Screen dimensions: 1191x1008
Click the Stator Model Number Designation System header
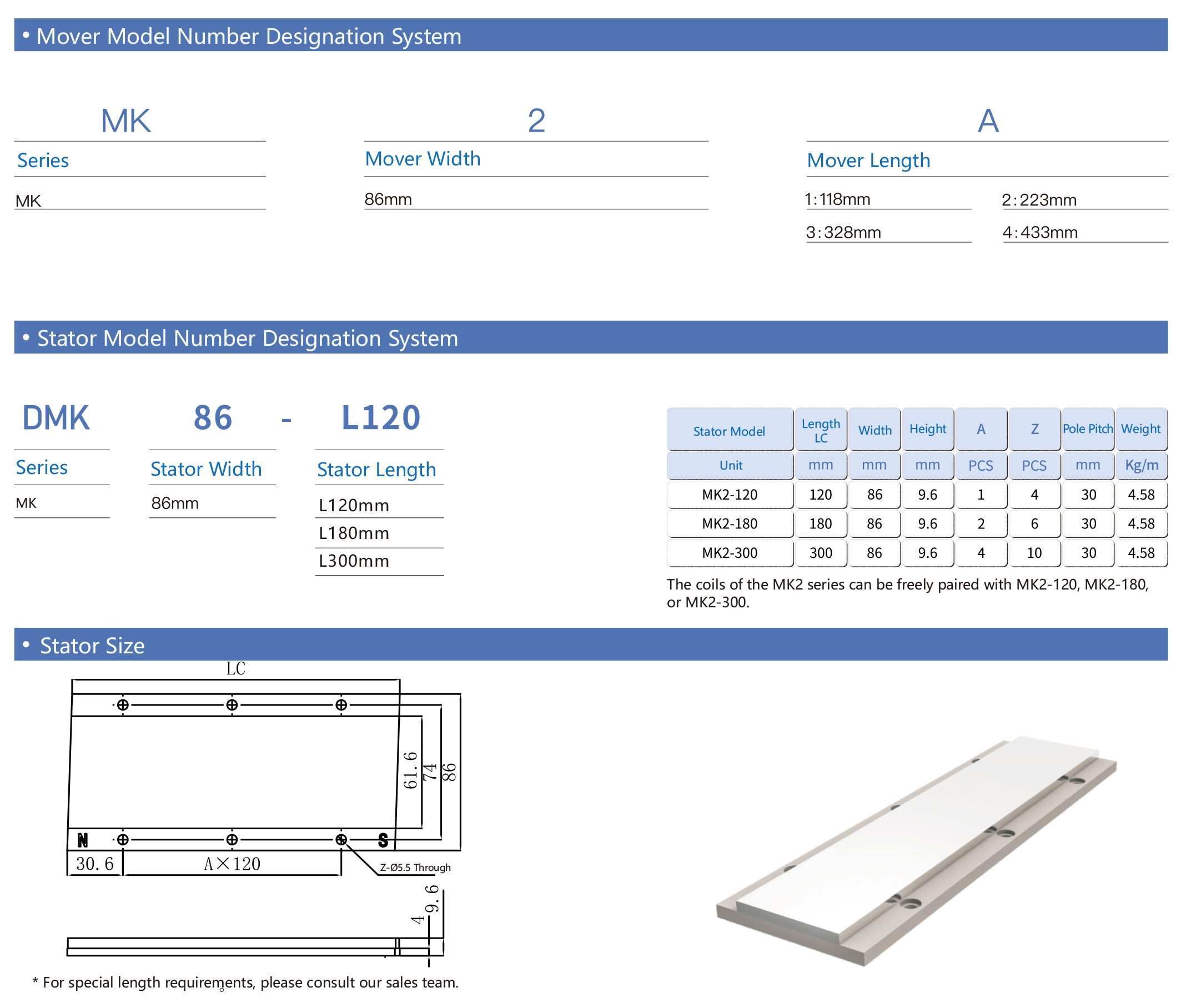(247, 338)
